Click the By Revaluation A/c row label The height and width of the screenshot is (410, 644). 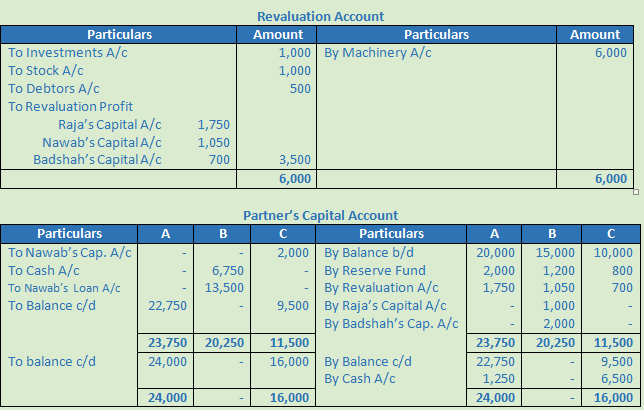coord(381,288)
